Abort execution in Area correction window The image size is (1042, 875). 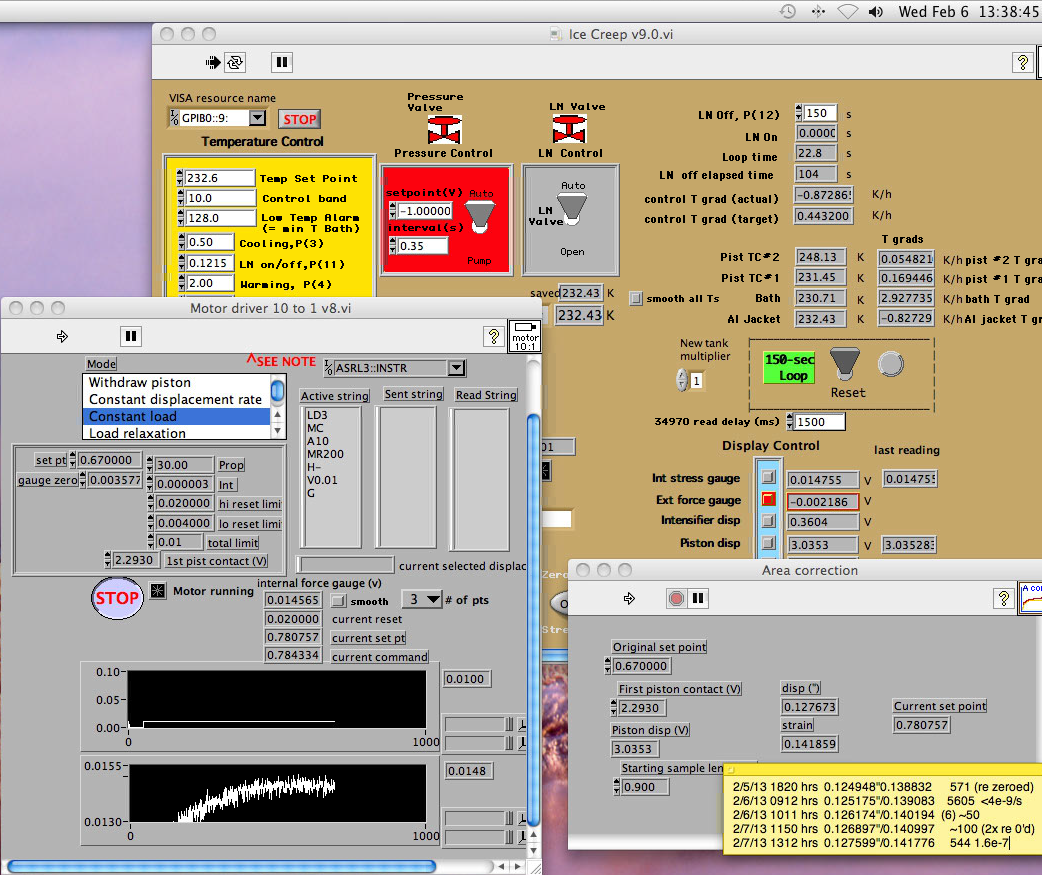pos(676,598)
